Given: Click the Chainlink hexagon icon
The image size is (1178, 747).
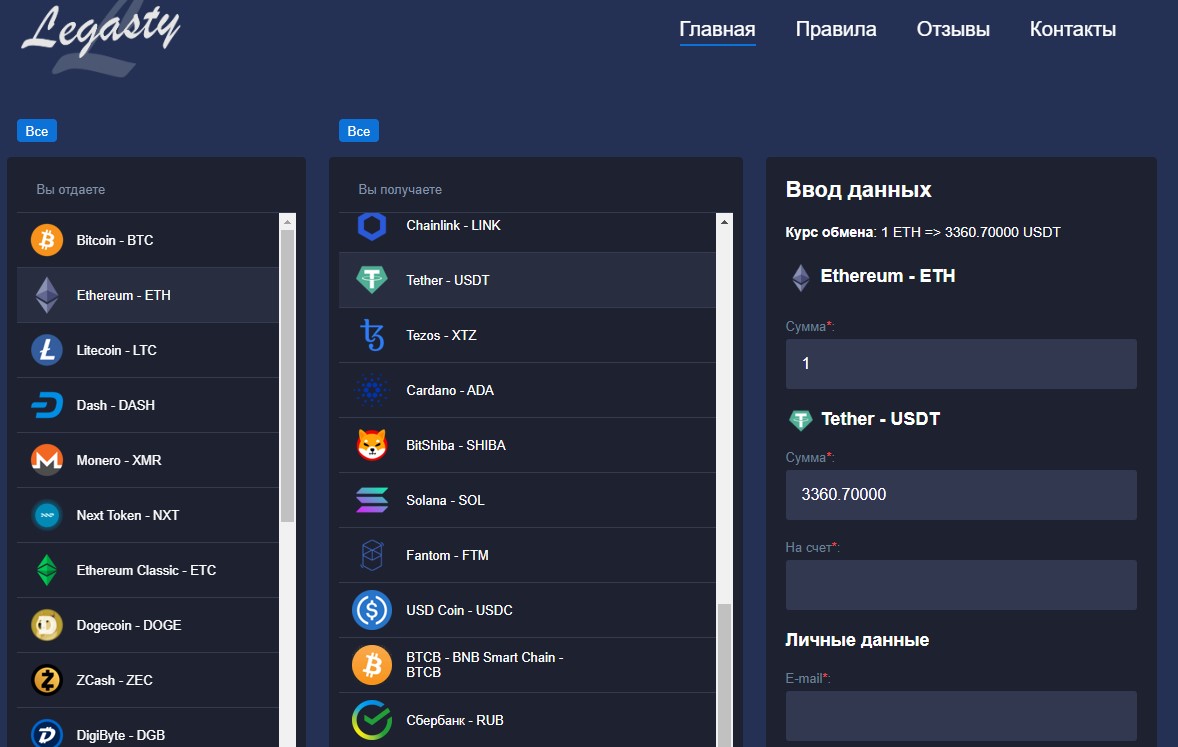Looking at the screenshot, I should point(372,225).
